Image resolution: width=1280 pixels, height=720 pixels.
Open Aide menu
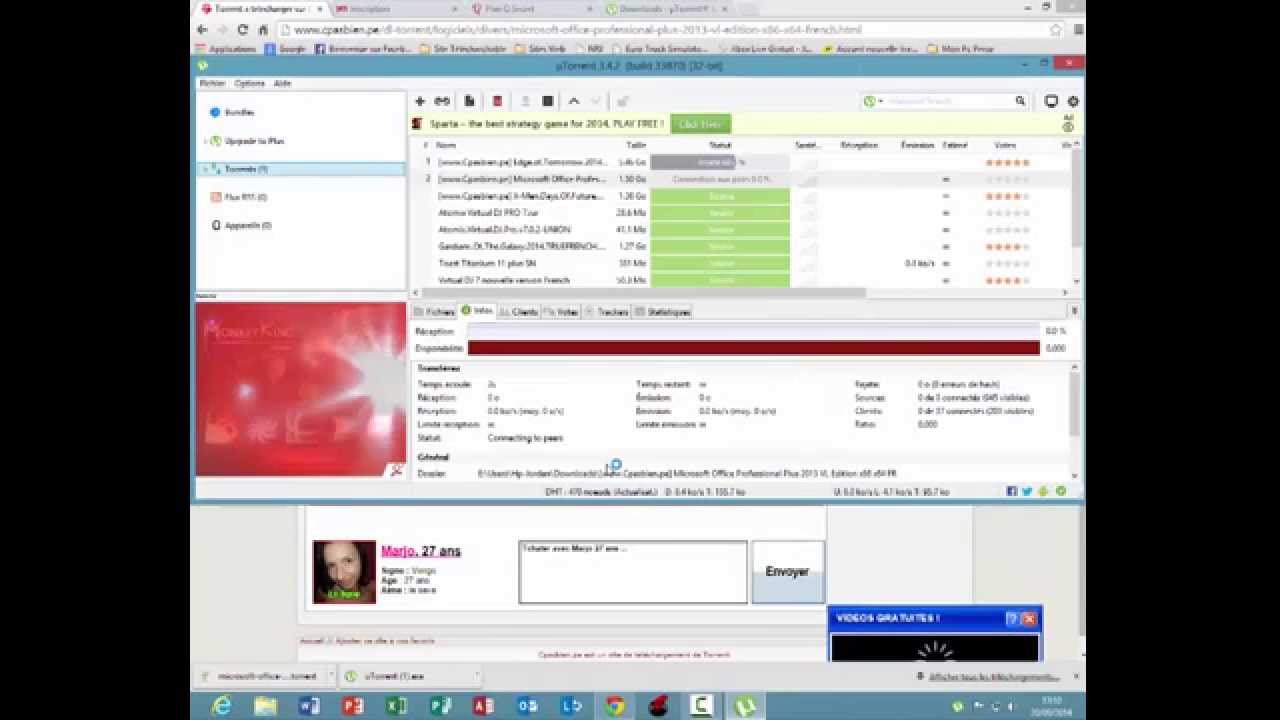282,83
